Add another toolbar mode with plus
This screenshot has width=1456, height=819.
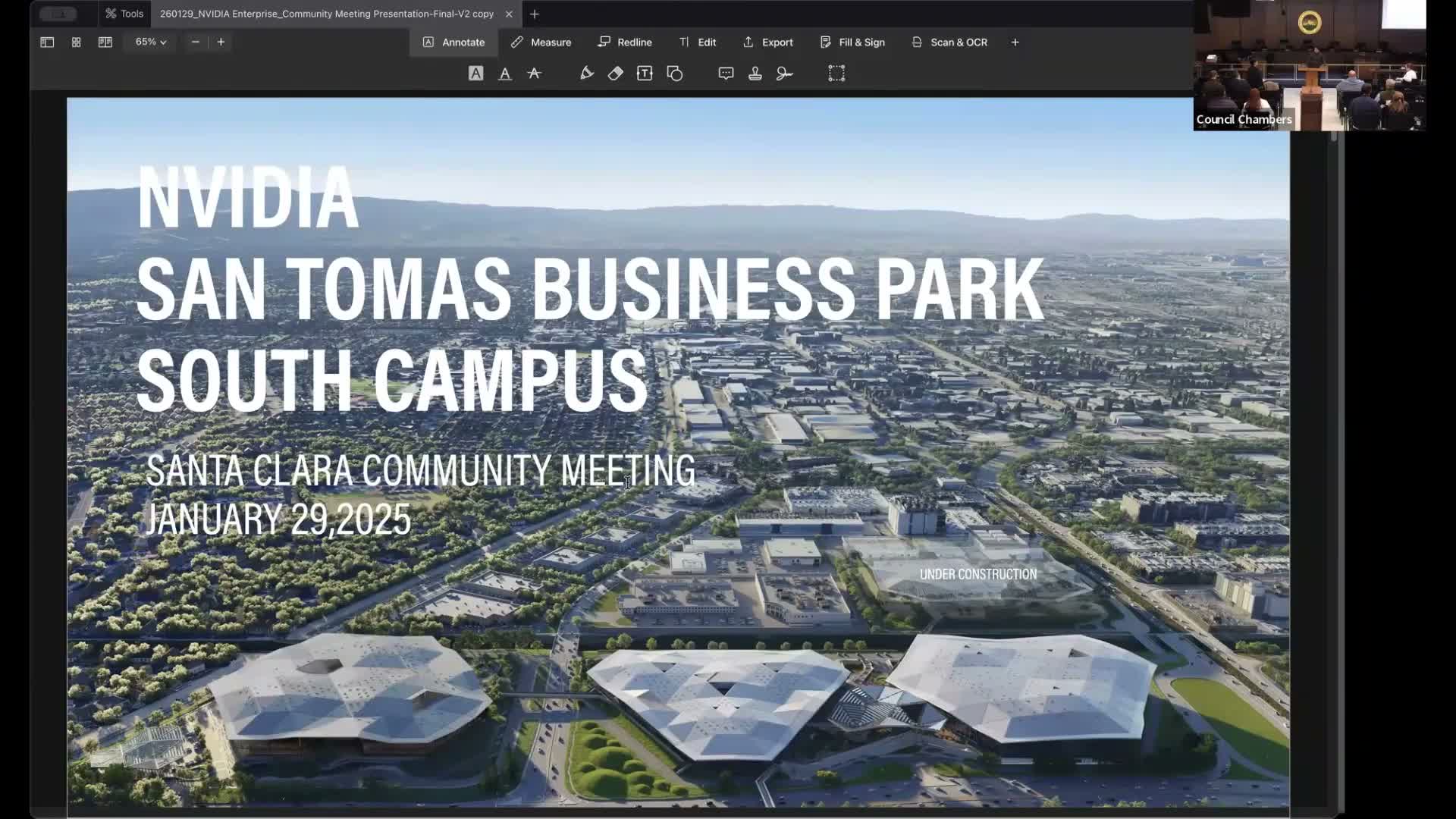[1015, 42]
